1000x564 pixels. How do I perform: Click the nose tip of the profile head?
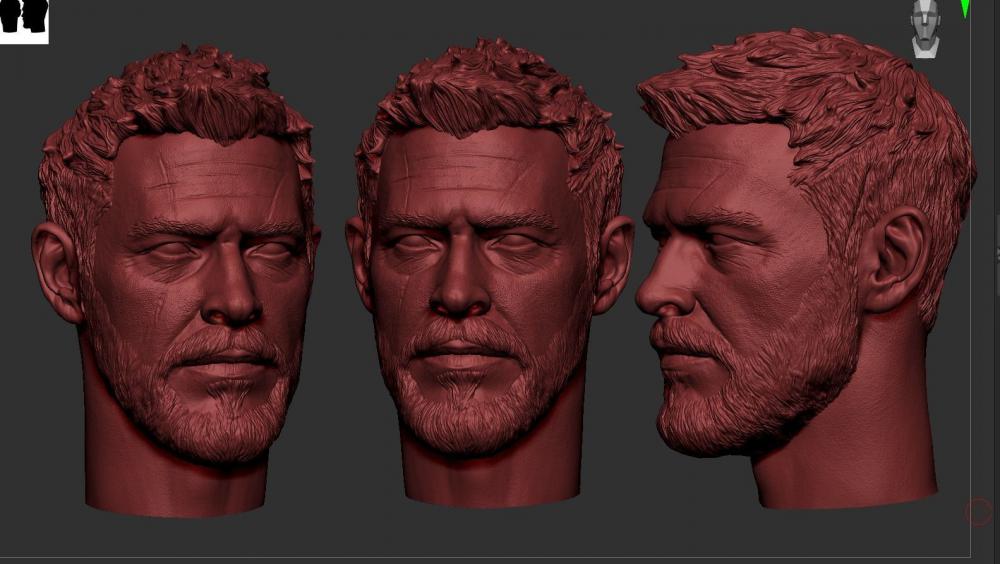(x=644, y=300)
